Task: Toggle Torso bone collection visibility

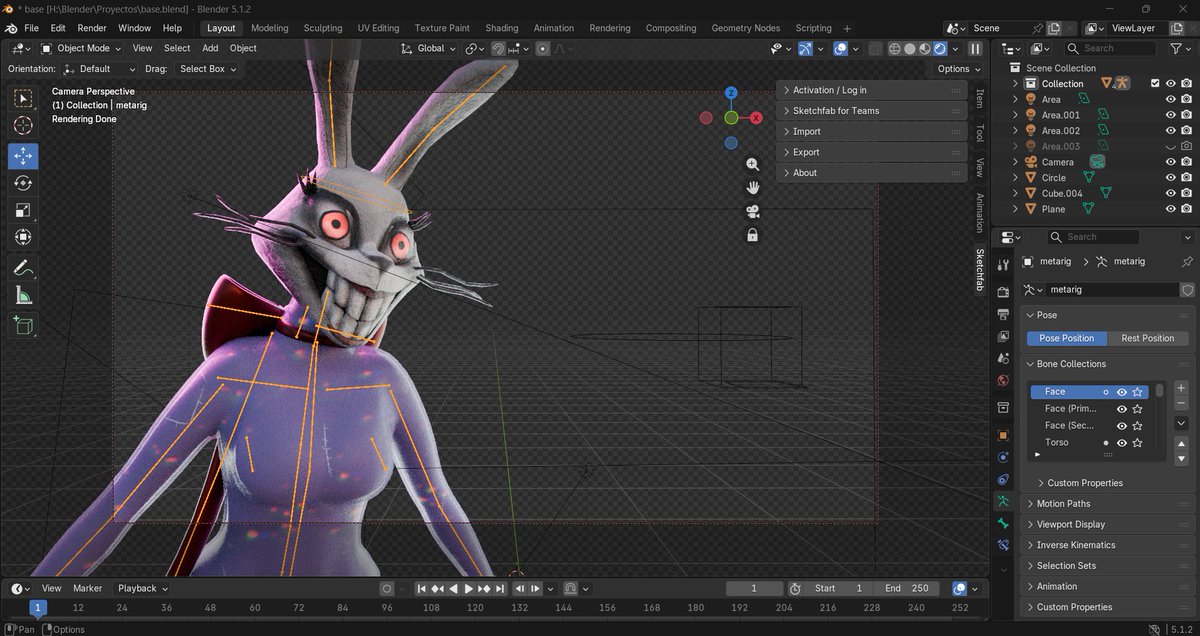Action: (1122, 442)
